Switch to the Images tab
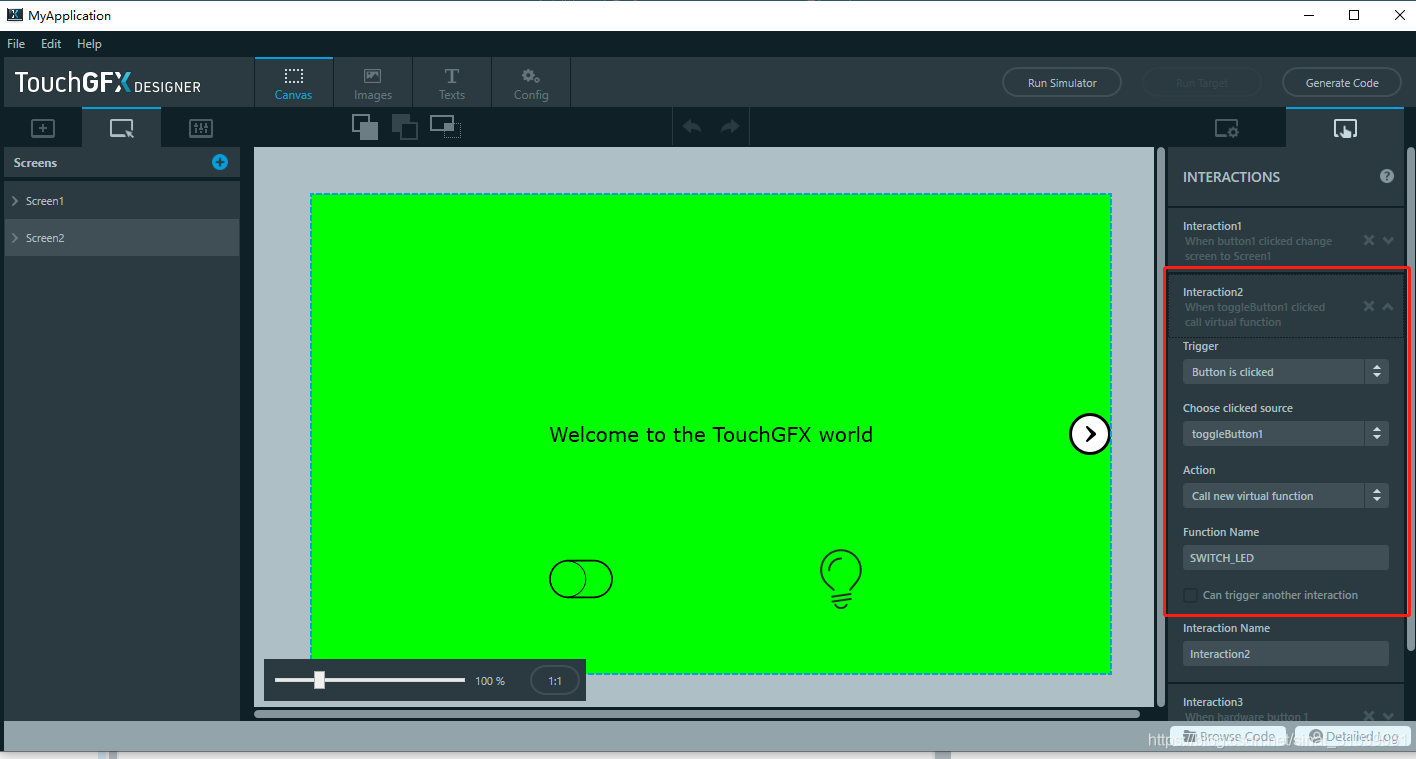The width and height of the screenshot is (1416, 759). (x=373, y=83)
